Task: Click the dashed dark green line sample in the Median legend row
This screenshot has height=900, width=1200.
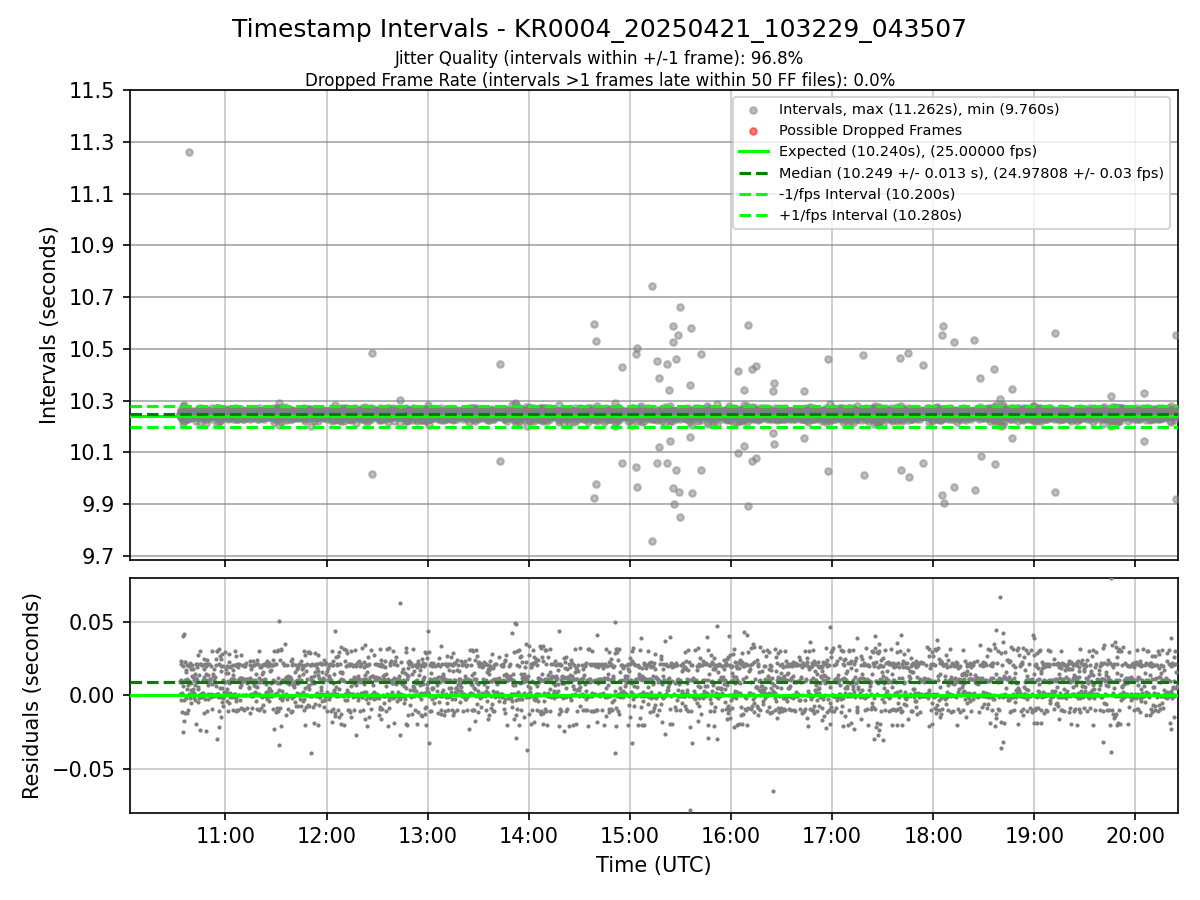Action: coord(753,173)
